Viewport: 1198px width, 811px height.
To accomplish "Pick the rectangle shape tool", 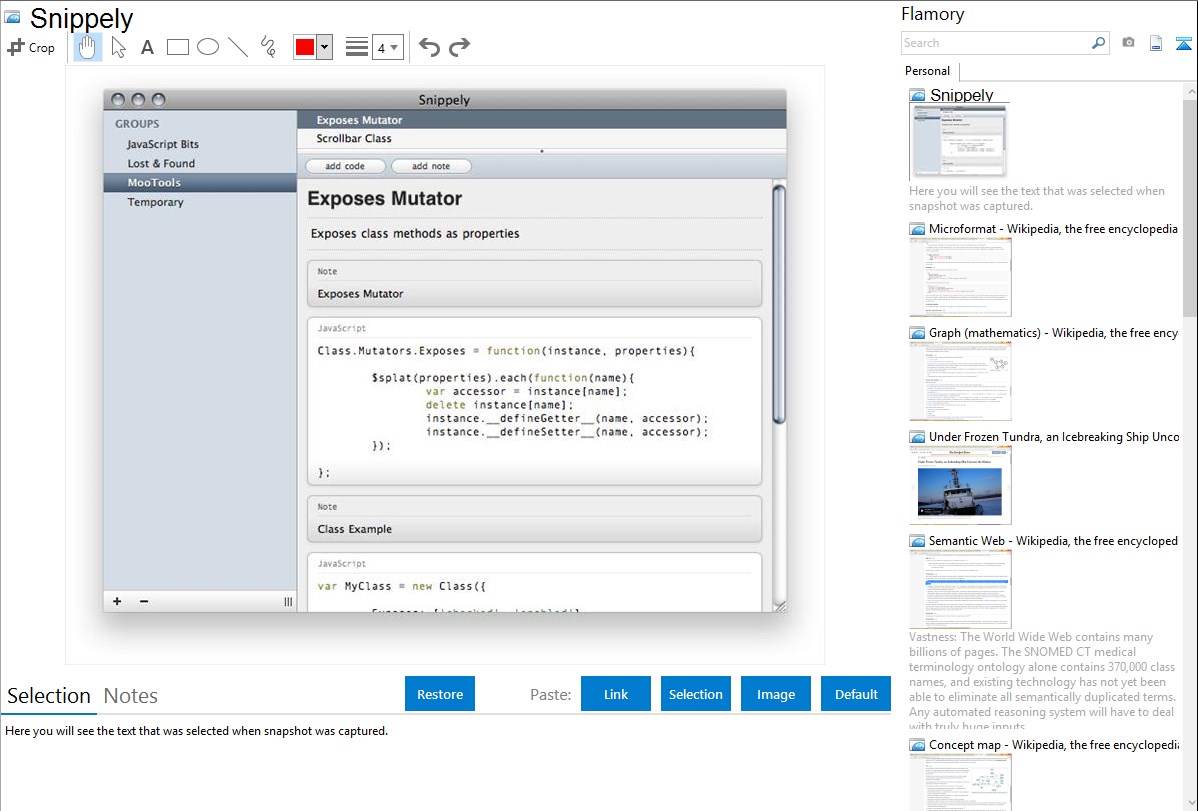I will coord(177,47).
